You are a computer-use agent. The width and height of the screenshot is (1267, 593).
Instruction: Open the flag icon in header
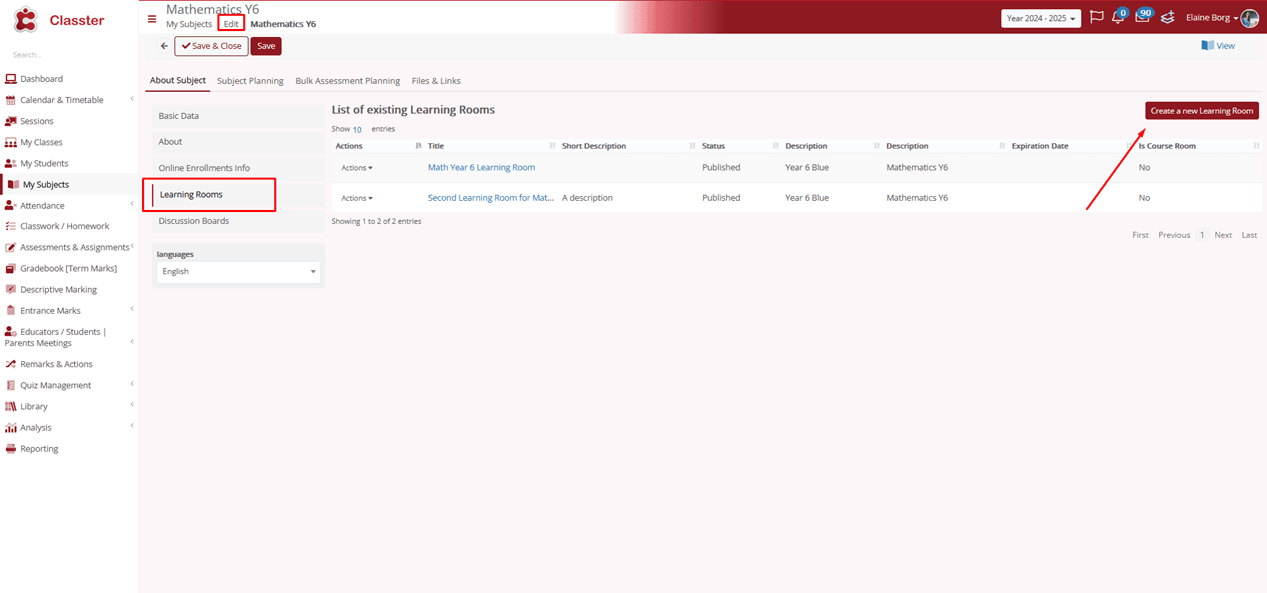[1097, 18]
